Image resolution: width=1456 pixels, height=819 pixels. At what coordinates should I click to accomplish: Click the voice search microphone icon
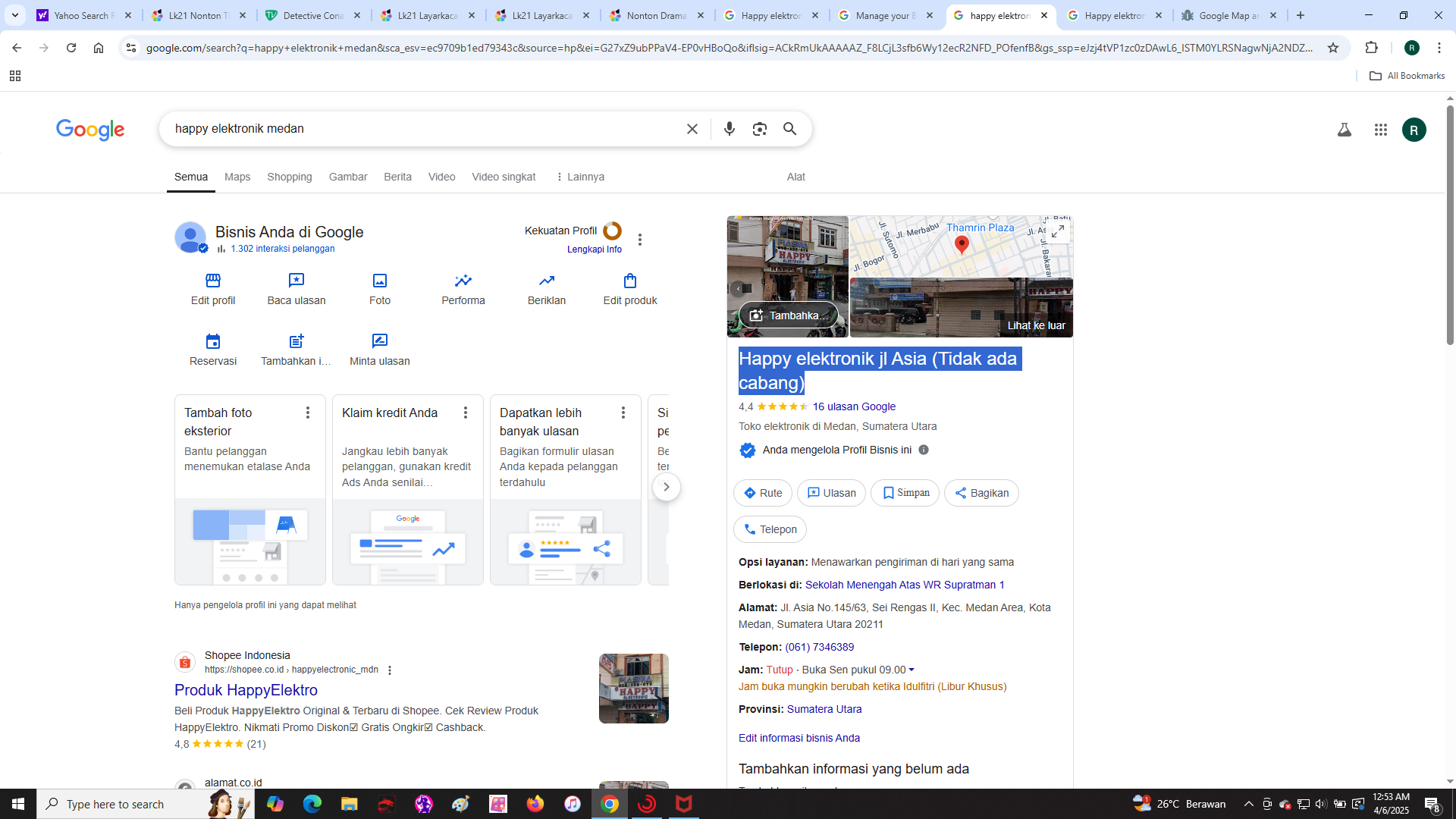(x=729, y=129)
